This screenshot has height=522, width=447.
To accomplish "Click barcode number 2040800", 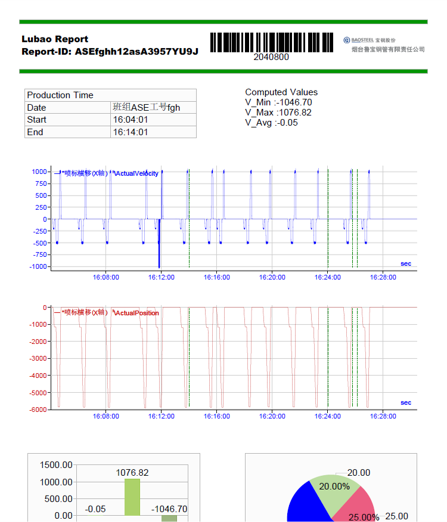I will 271,57.
